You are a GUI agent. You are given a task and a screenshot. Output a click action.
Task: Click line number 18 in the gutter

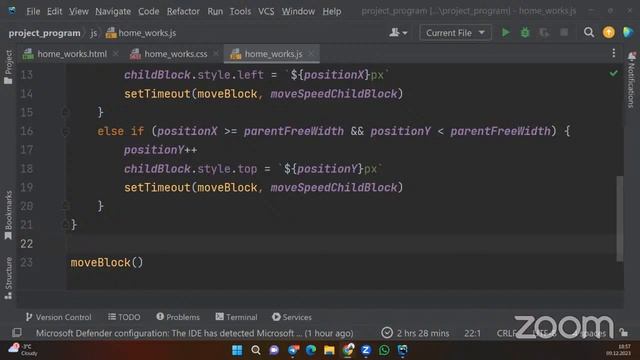click(27, 169)
